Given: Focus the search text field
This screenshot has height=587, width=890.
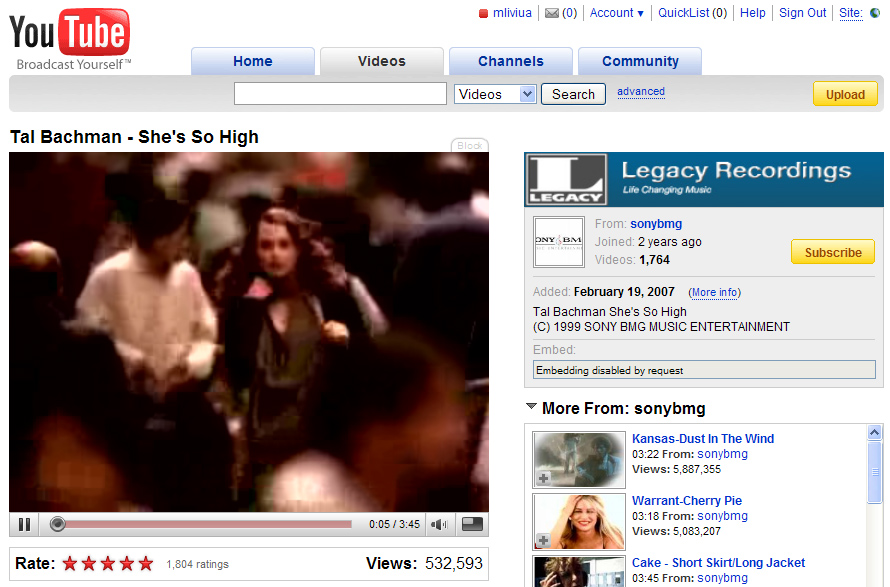Looking at the screenshot, I should tap(340, 94).
